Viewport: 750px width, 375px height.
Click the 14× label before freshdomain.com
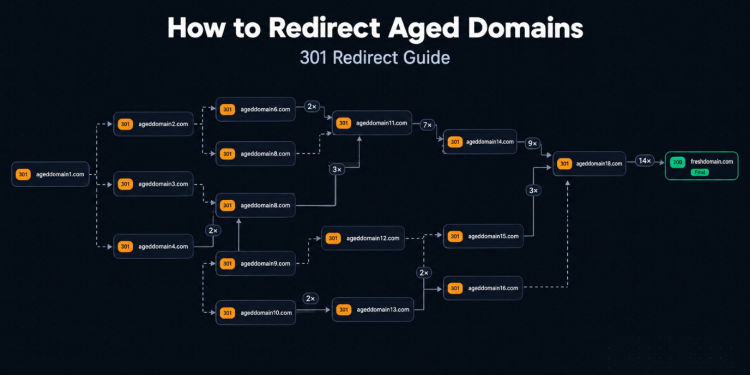(645, 161)
